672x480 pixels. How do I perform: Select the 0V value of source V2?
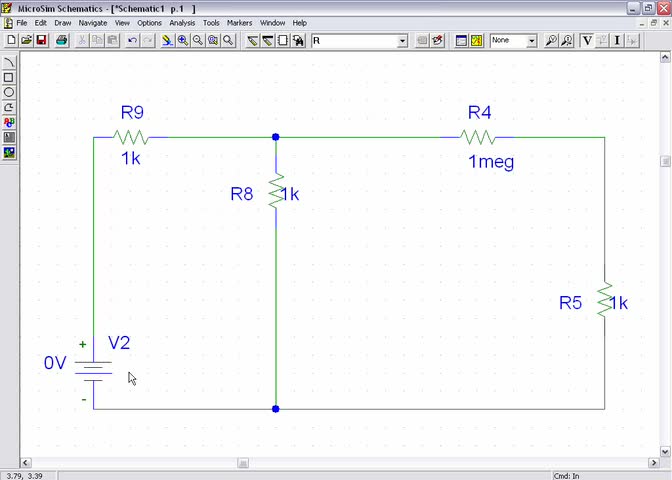point(55,363)
